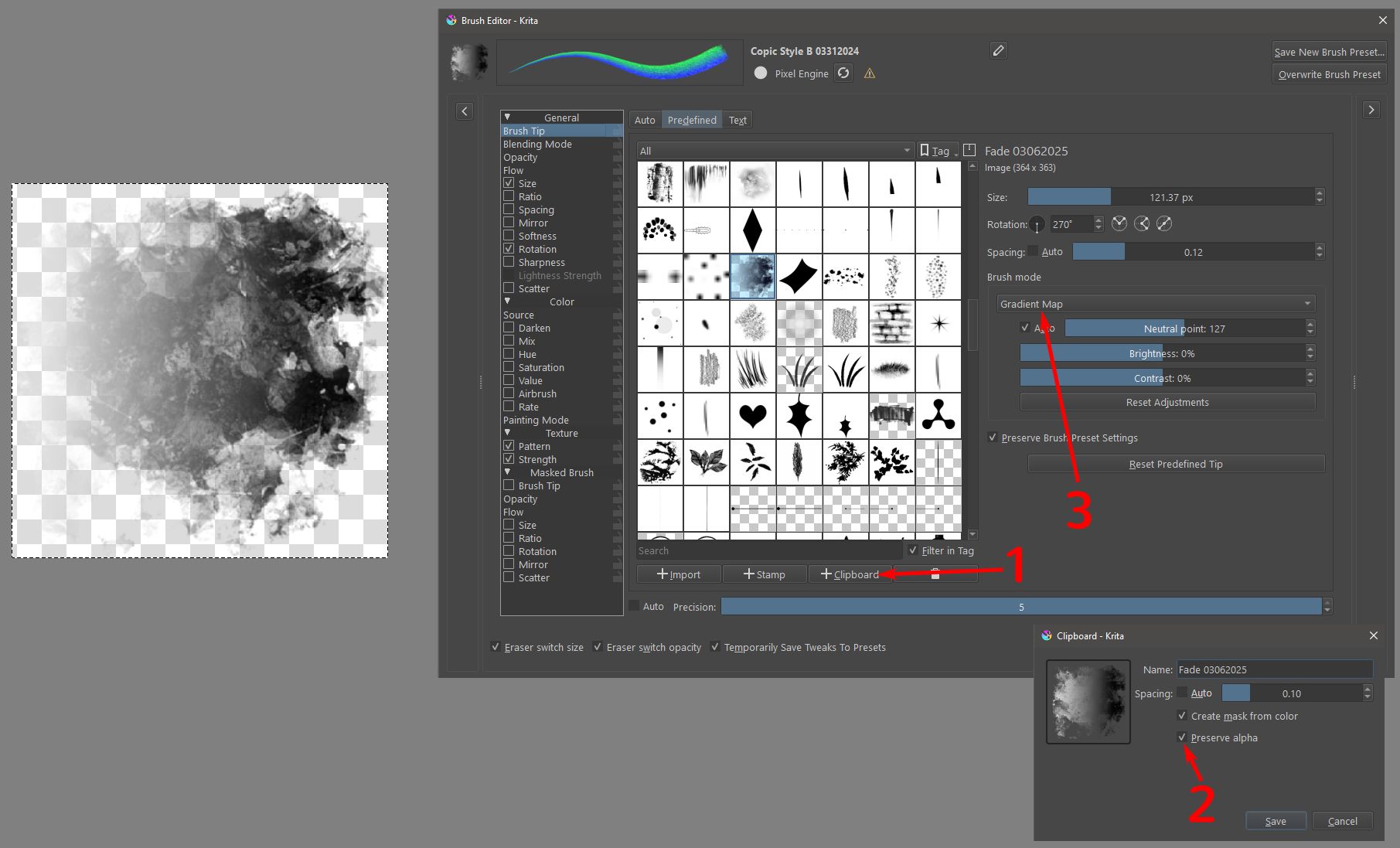
Task: Click the yellow warning triangle icon
Action: [x=870, y=74]
